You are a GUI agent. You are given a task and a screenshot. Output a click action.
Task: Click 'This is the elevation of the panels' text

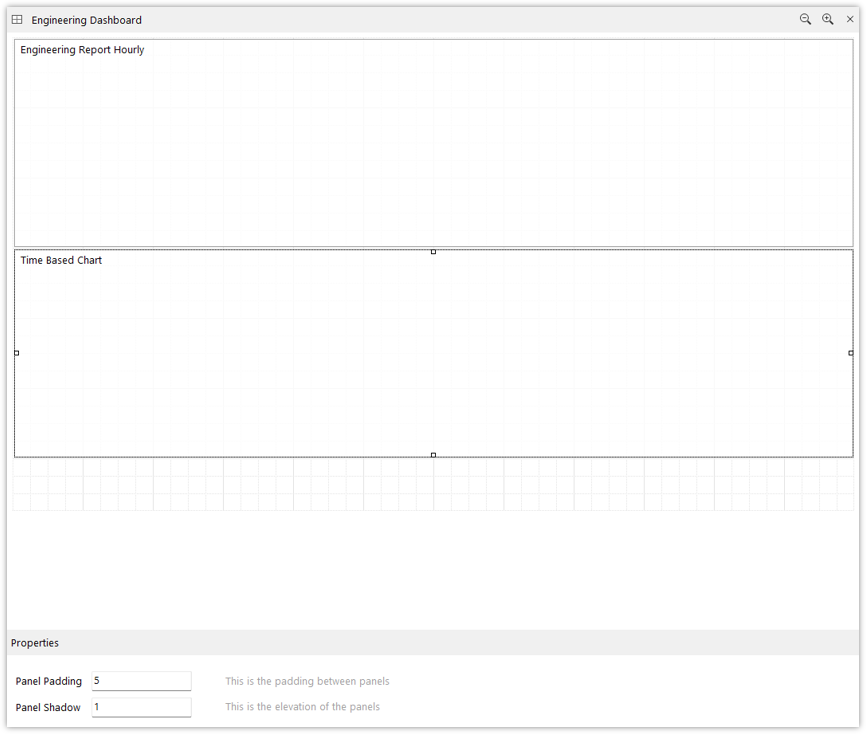tap(303, 706)
